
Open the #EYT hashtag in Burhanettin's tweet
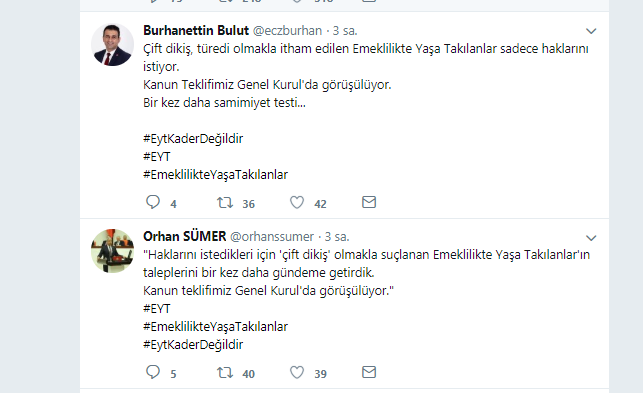[x=157, y=157]
